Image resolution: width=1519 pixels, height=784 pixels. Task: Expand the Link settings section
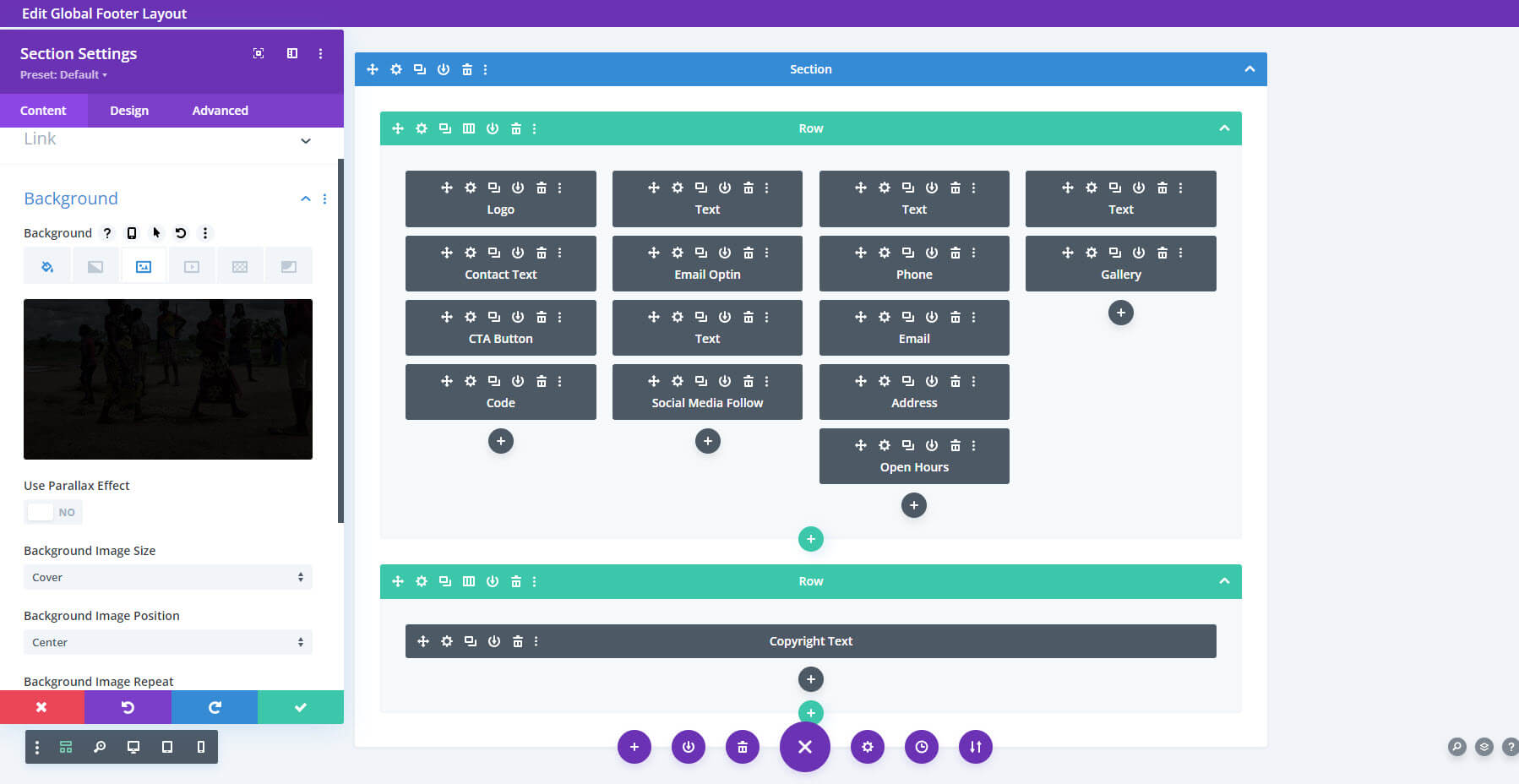[305, 140]
